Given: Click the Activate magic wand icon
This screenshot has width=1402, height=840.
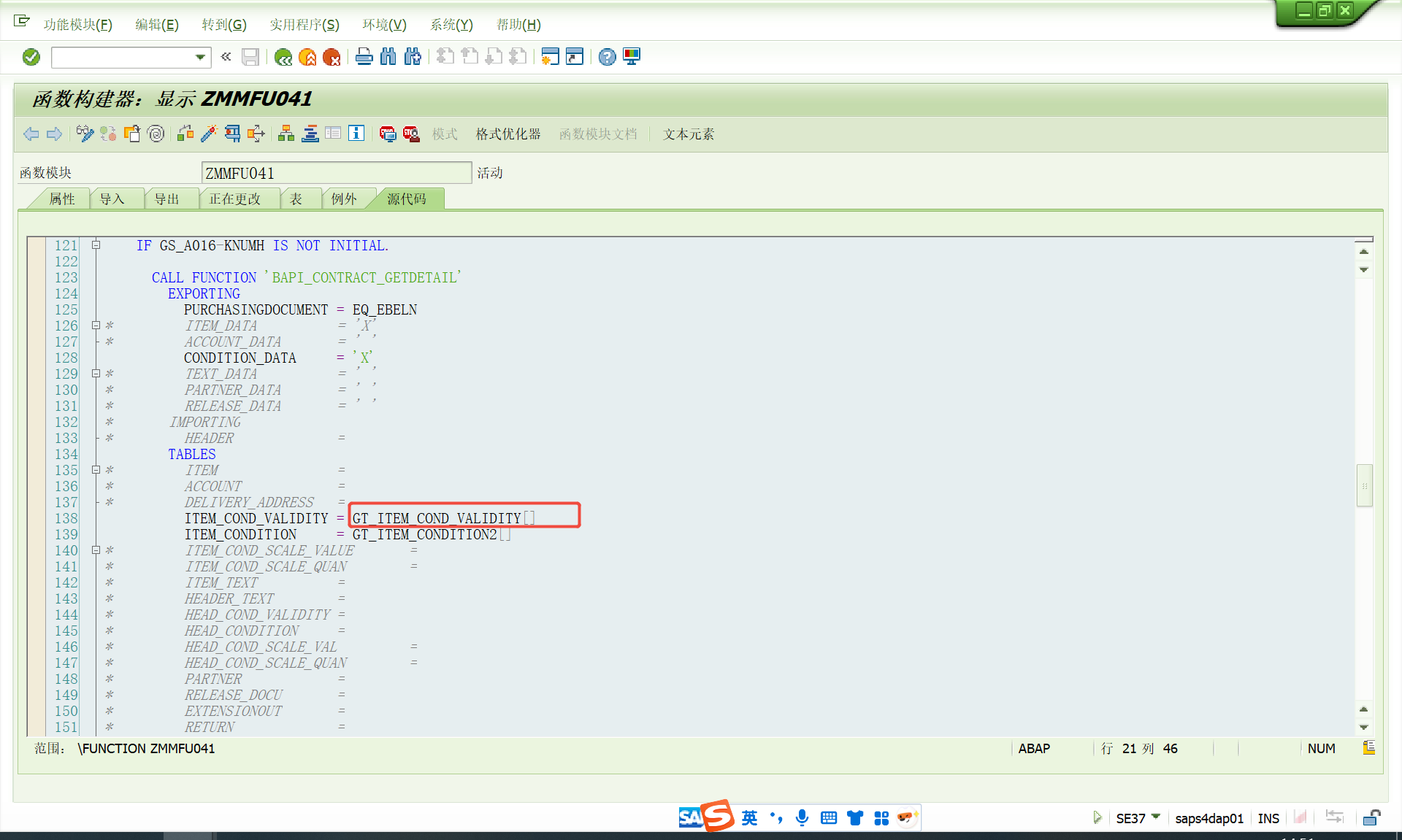Looking at the screenshot, I should (x=209, y=134).
